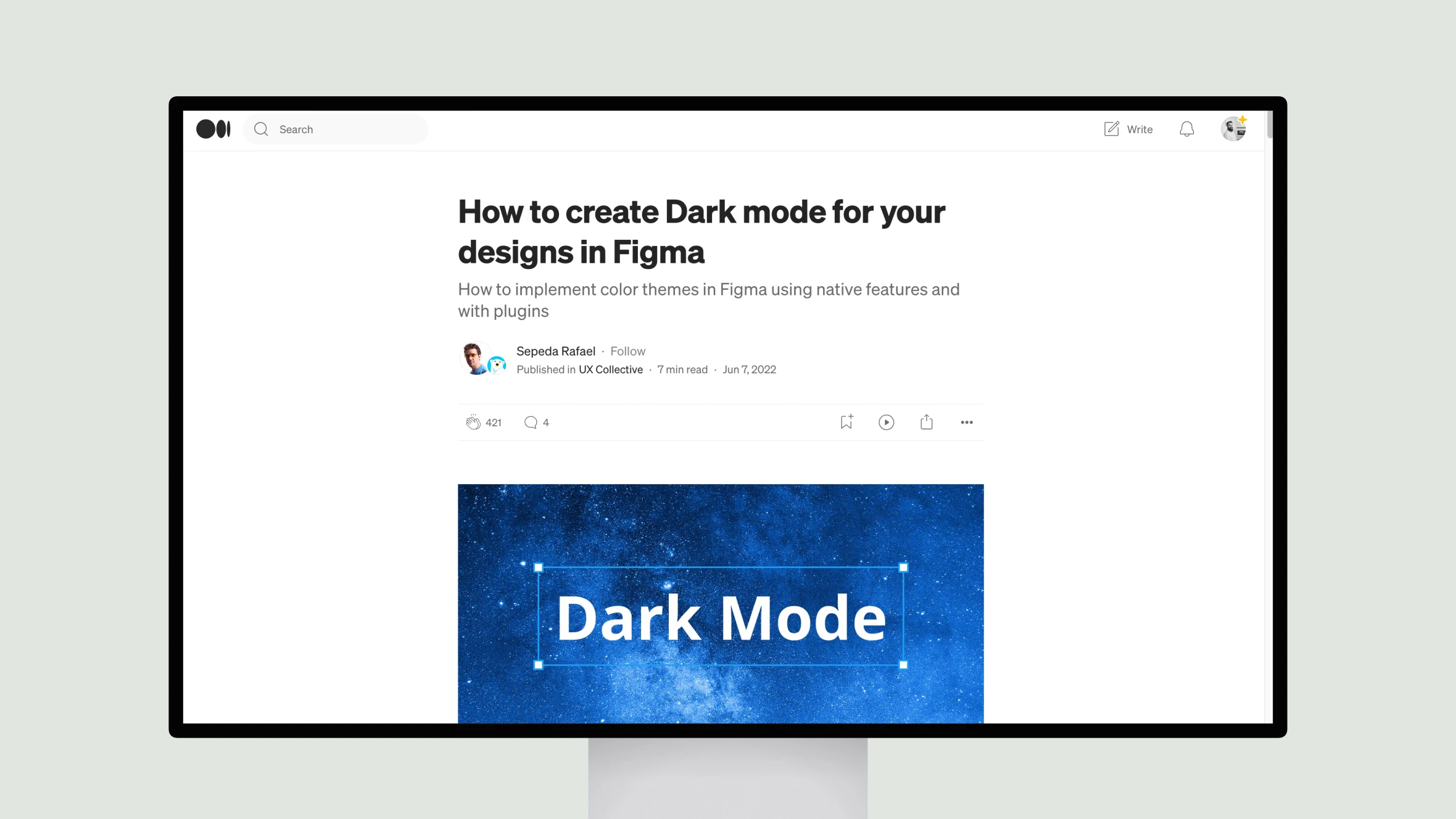Click the Medium logo home button
Image resolution: width=1456 pixels, height=819 pixels.
(x=213, y=128)
